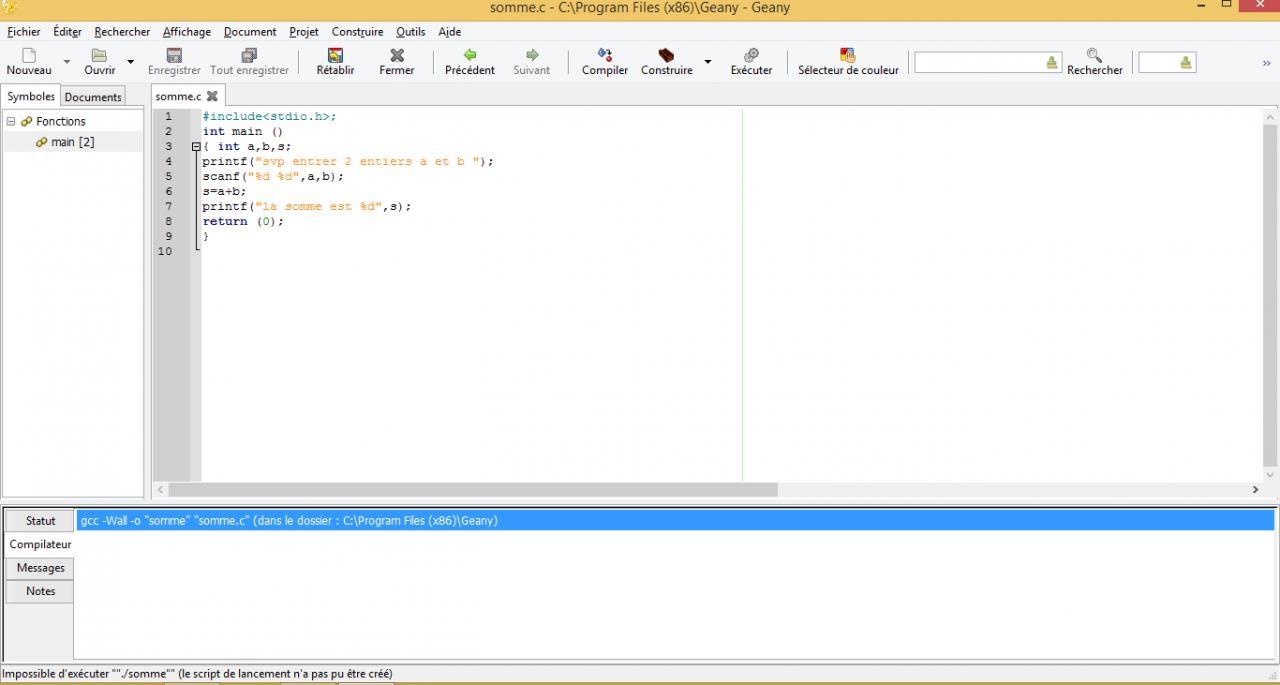Click the Compiler toolbar icon
Screen dimensions: 1280x685
pyautogui.click(x=605, y=56)
